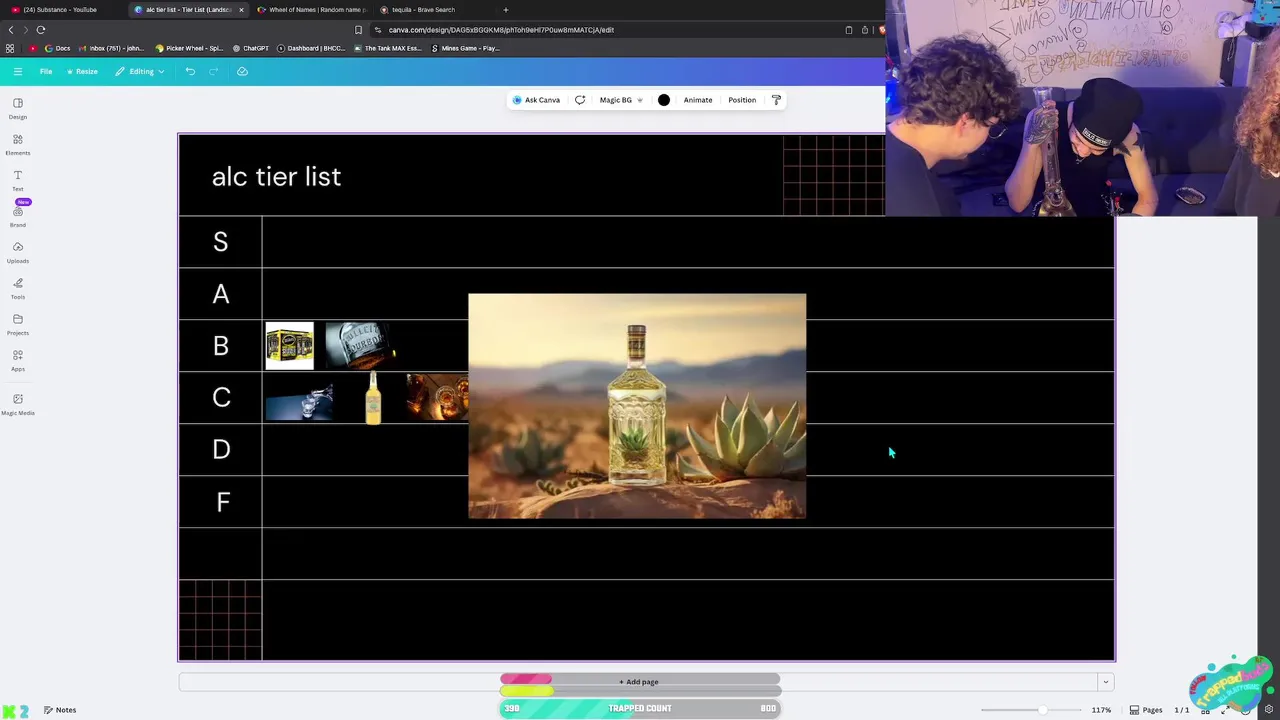Click the Ask Canva button
Viewport: 1280px width, 720px height.
click(536, 100)
